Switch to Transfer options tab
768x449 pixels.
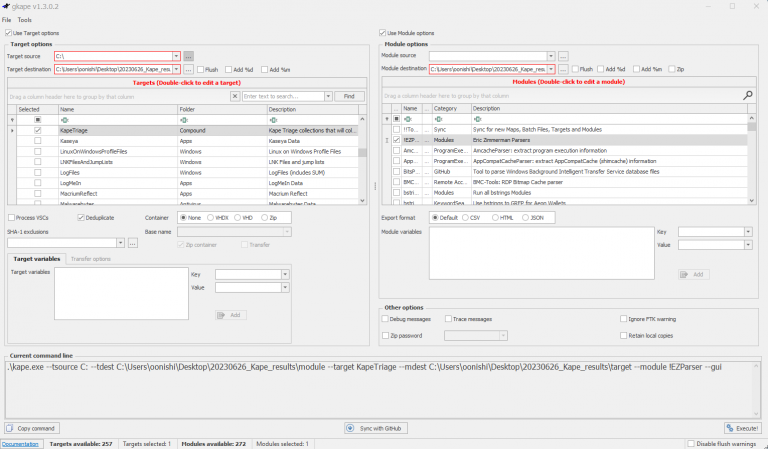(x=90, y=259)
